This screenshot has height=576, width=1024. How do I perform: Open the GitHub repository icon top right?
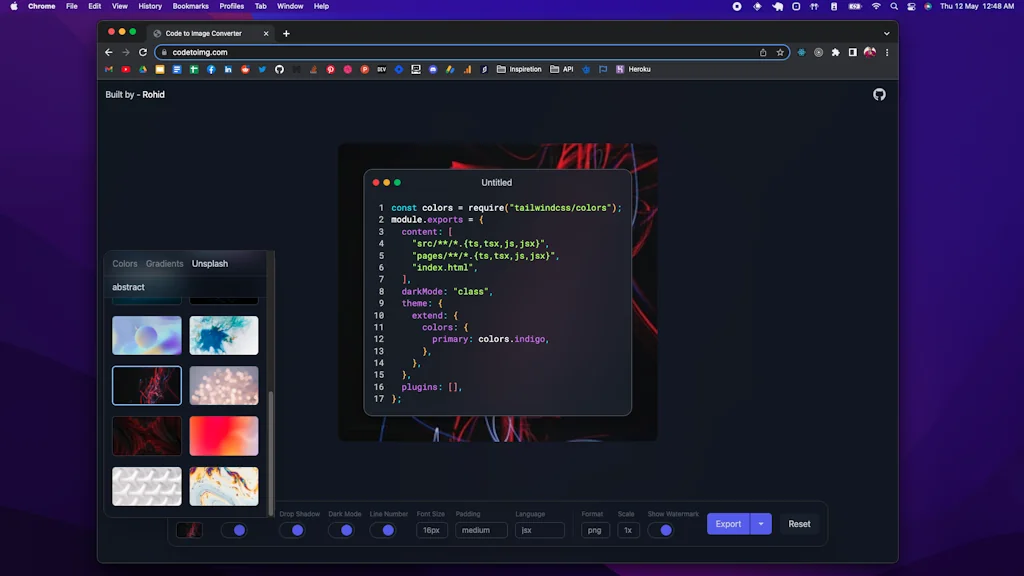point(879,94)
